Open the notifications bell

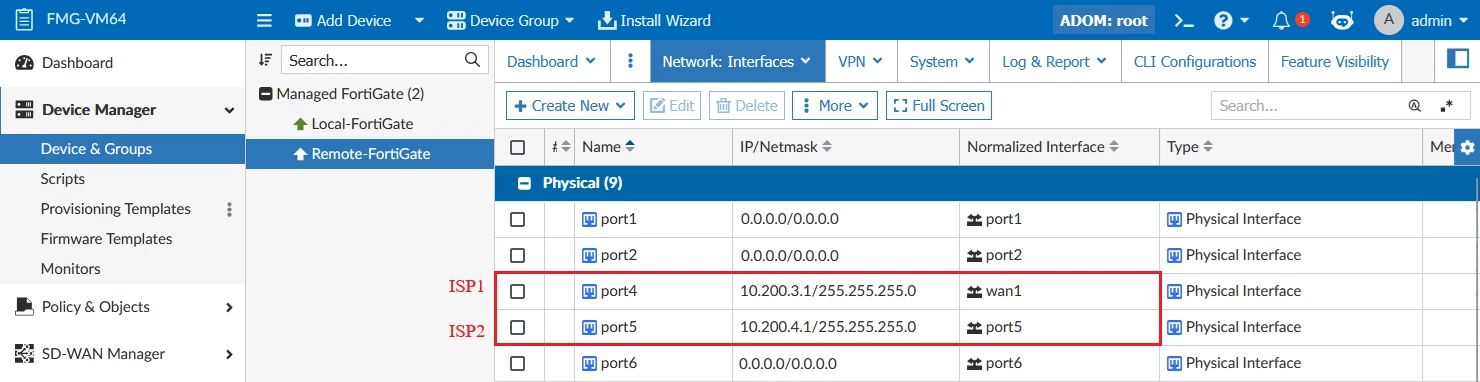tap(1281, 20)
